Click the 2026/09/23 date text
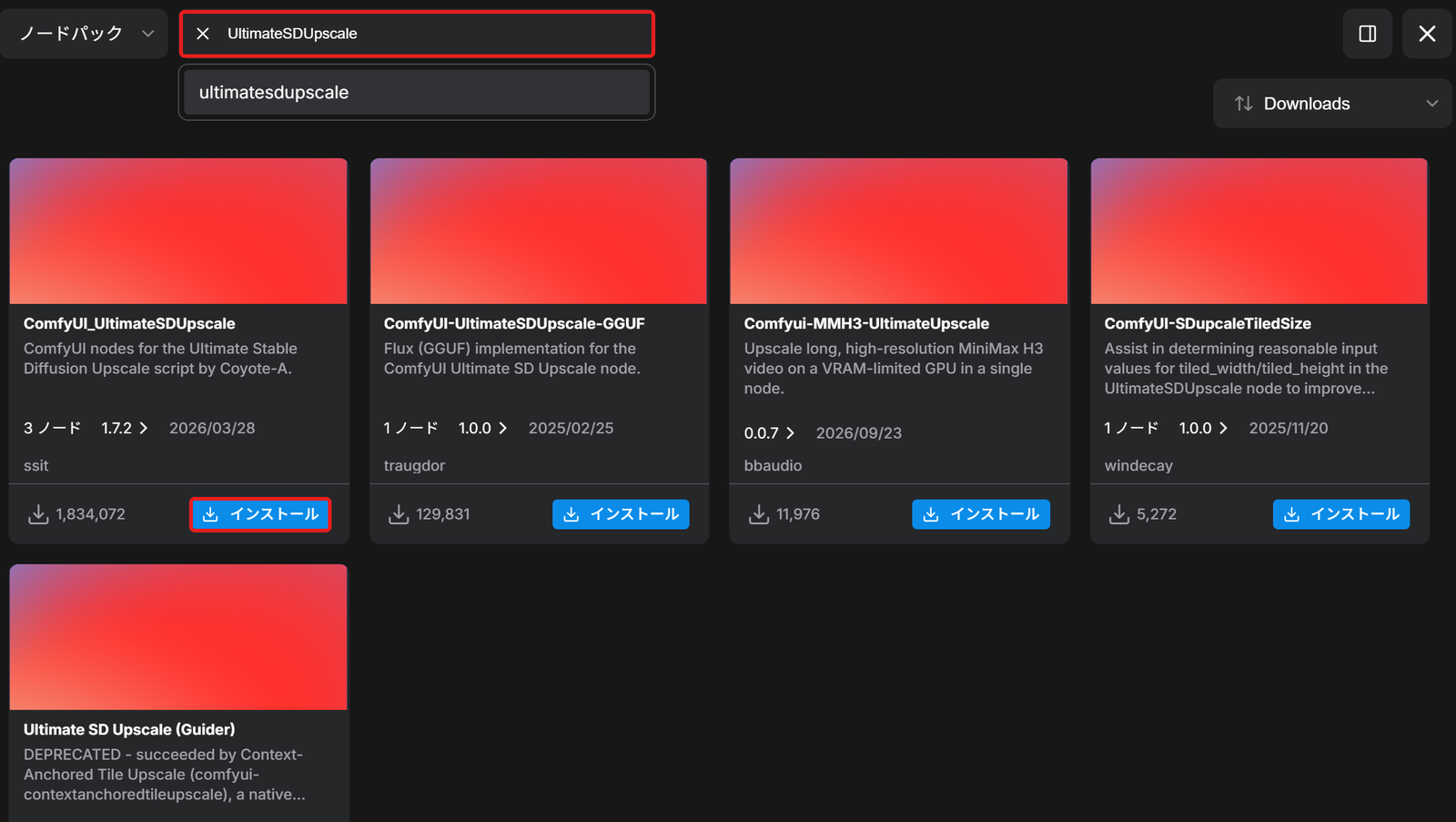1456x822 pixels. [x=859, y=433]
